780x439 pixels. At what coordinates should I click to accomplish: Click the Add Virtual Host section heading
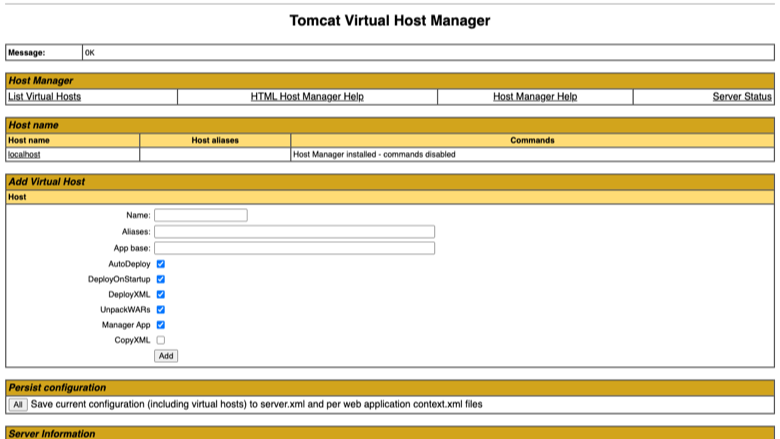[47, 182]
